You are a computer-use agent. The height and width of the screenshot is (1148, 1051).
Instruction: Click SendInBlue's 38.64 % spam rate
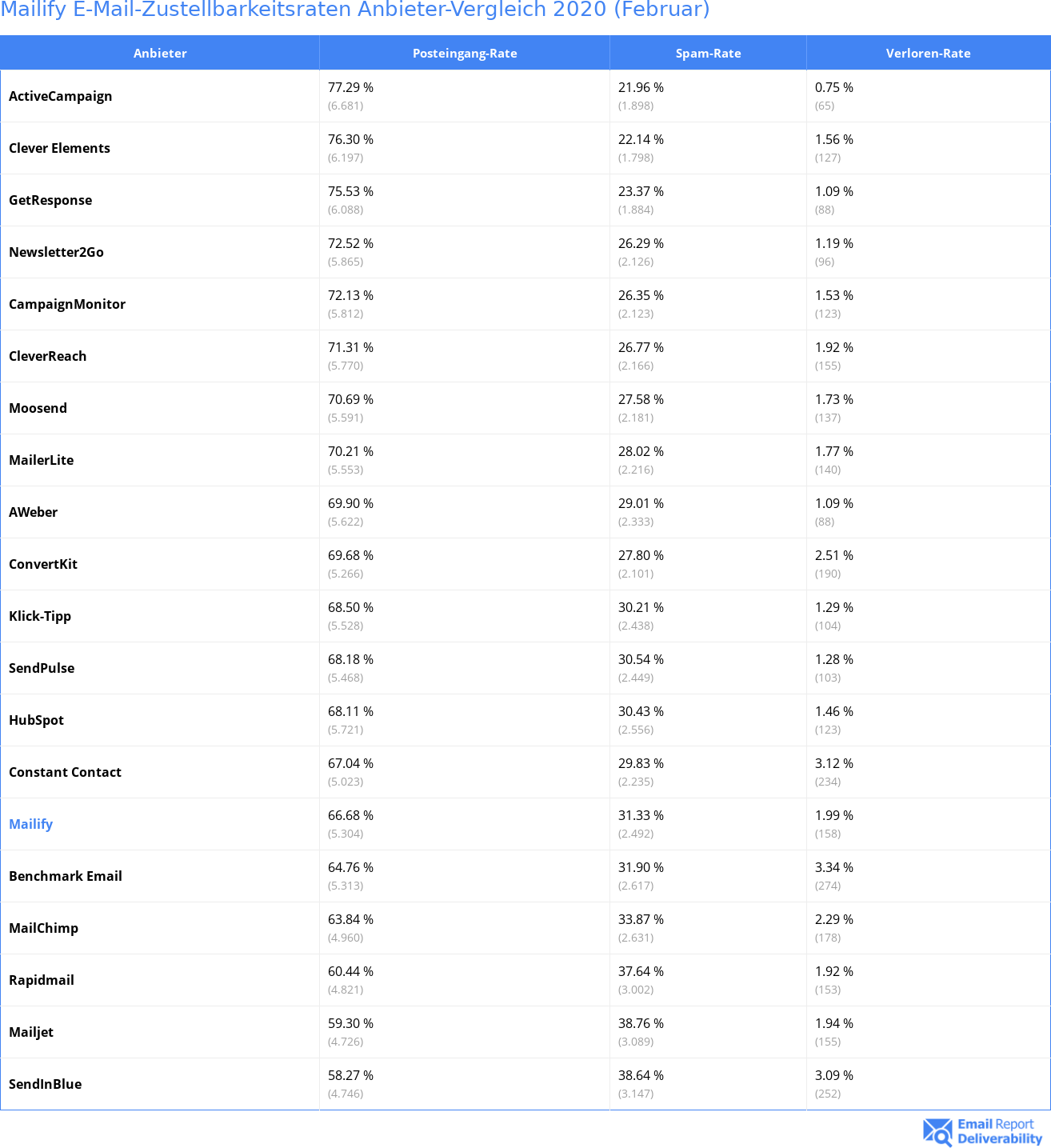(x=641, y=1075)
